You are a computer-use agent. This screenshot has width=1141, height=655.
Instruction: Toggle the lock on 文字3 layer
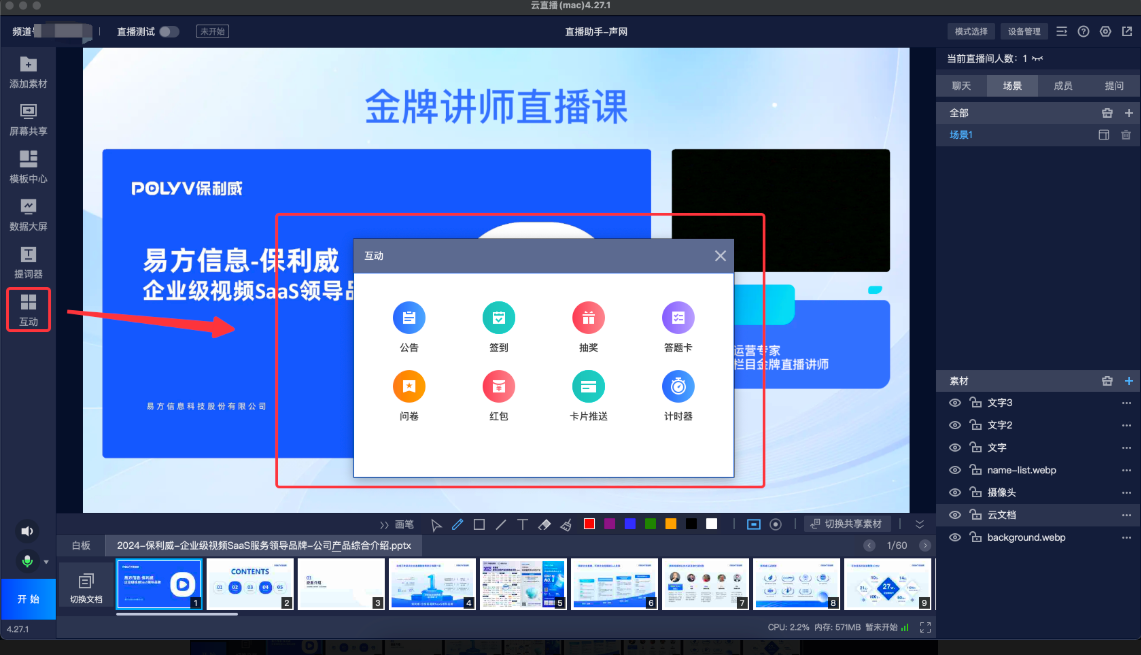pos(976,402)
